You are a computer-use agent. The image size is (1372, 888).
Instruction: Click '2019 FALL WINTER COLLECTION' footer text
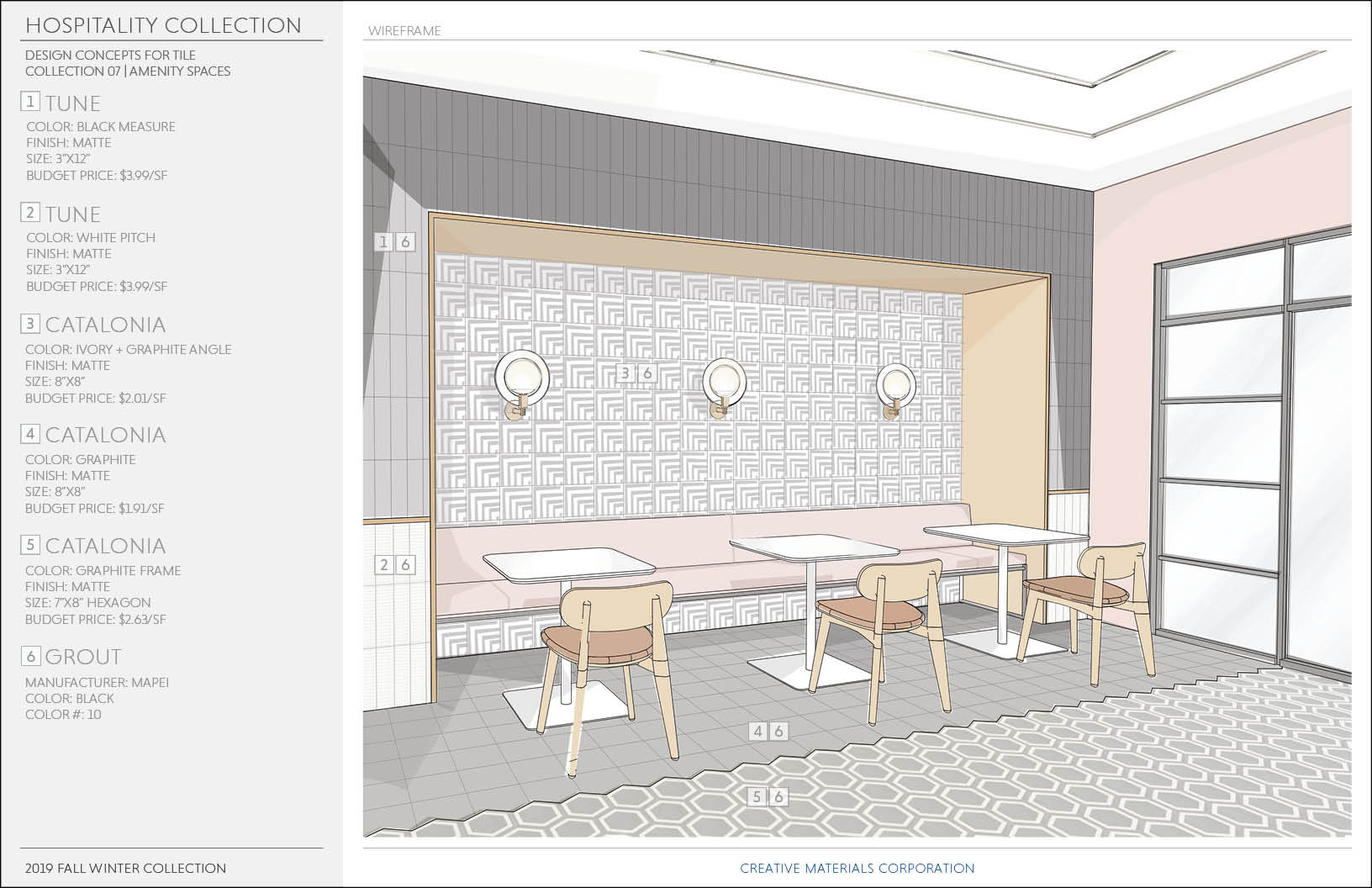[126, 869]
